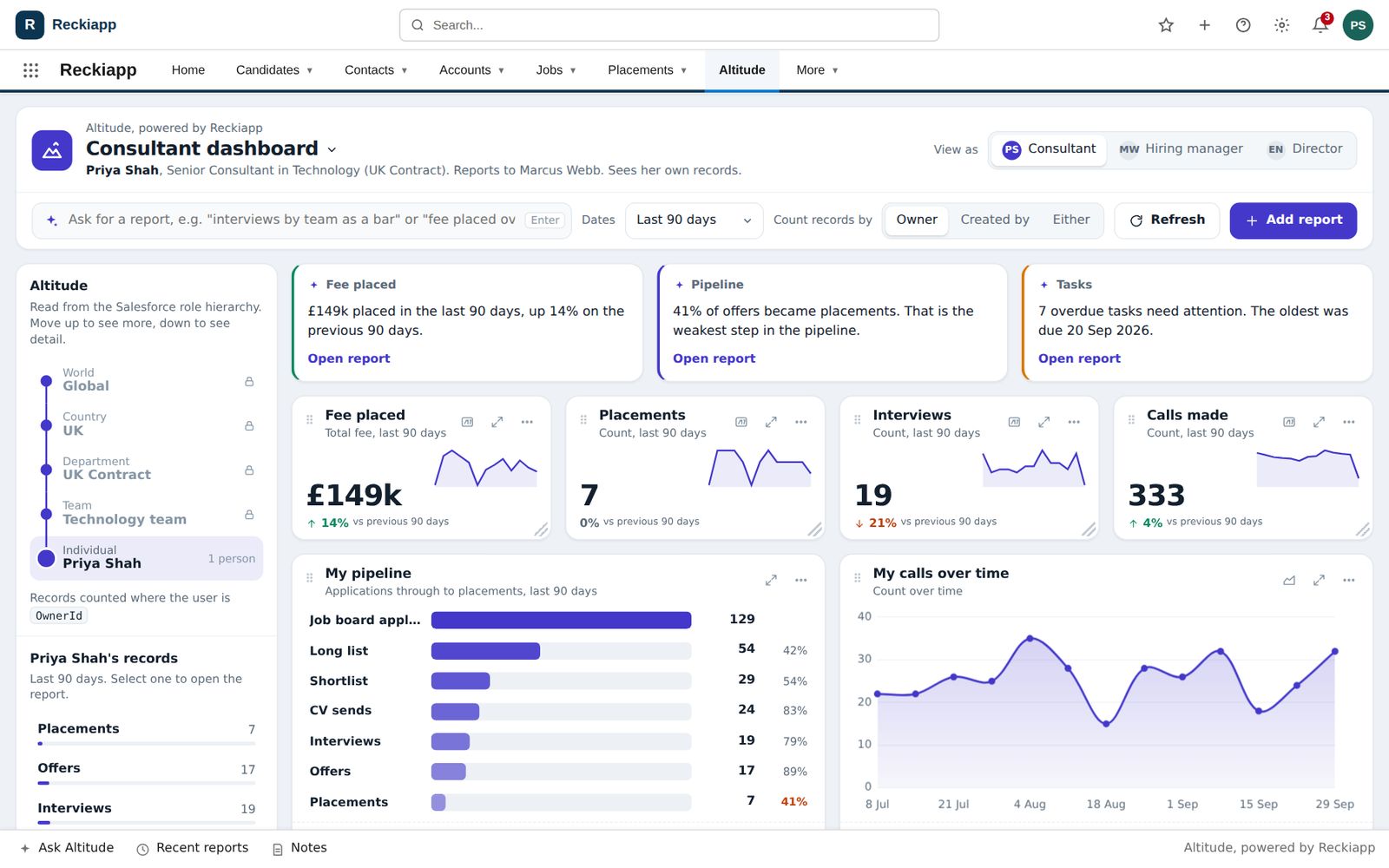Viewport: 1389px width, 868px height.
Task: Select the Technology team level
Action: click(x=146, y=513)
